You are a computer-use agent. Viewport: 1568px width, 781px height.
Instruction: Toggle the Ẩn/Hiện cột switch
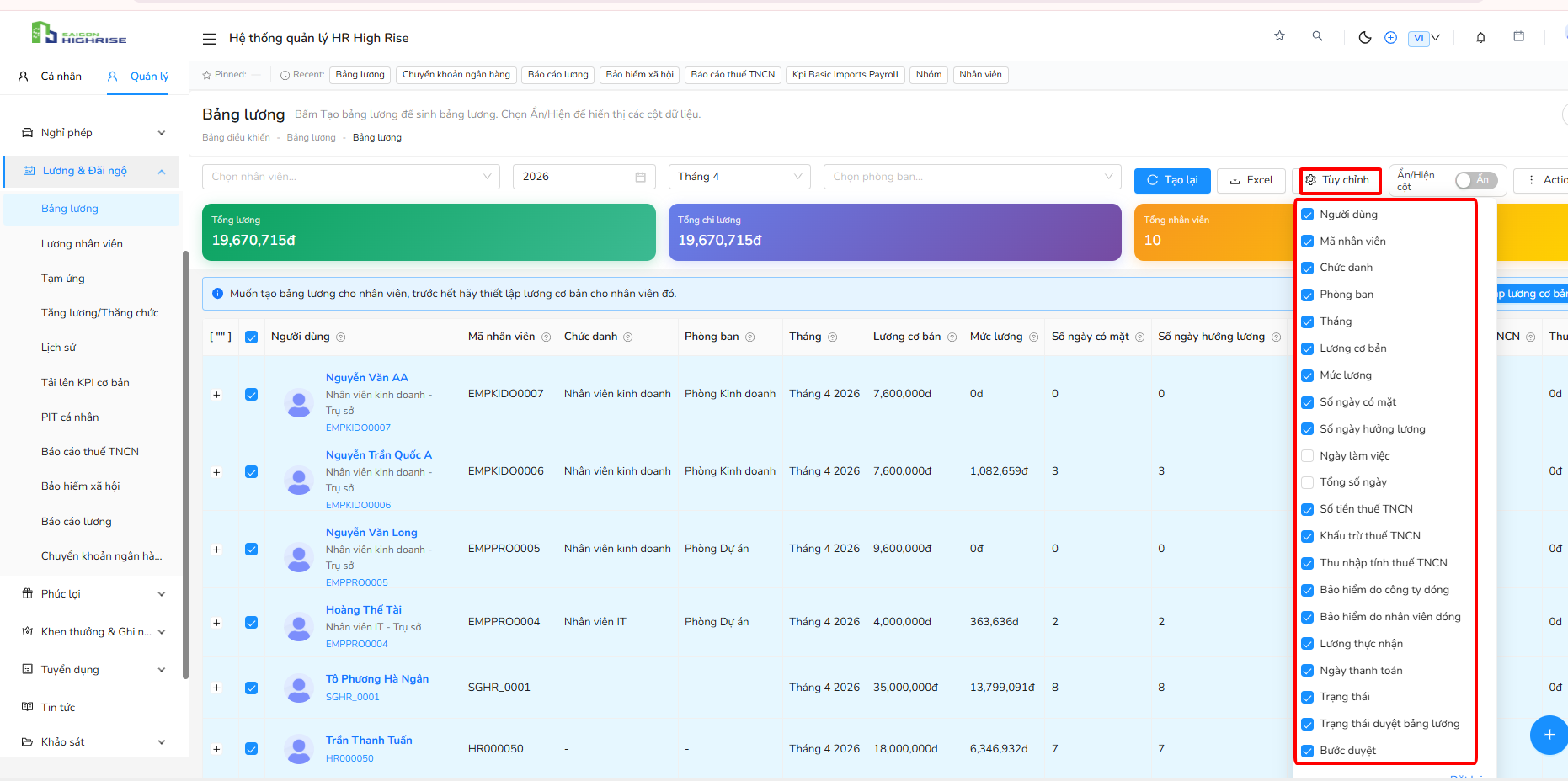pos(1475,180)
